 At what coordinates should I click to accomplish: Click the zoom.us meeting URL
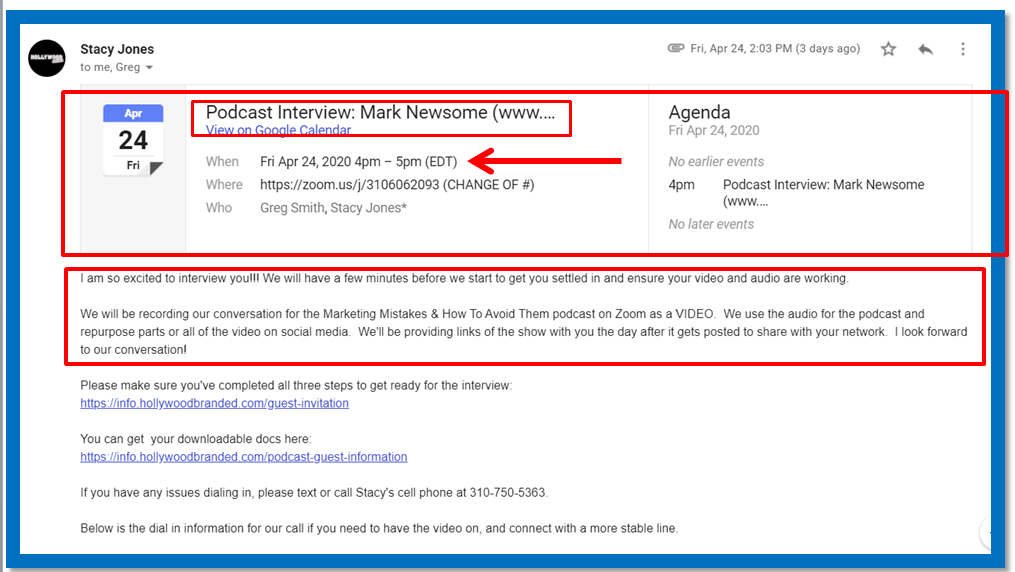coord(349,185)
